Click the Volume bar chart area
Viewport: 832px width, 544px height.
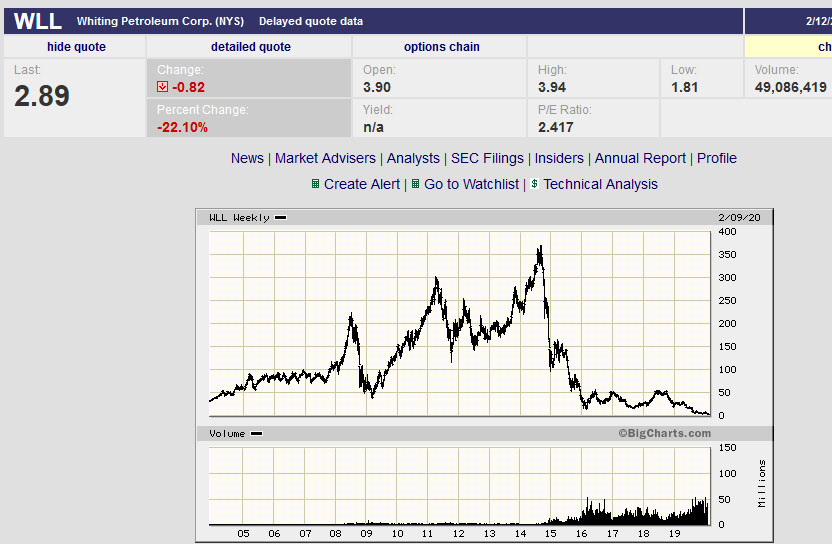click(x=460, y=486)
